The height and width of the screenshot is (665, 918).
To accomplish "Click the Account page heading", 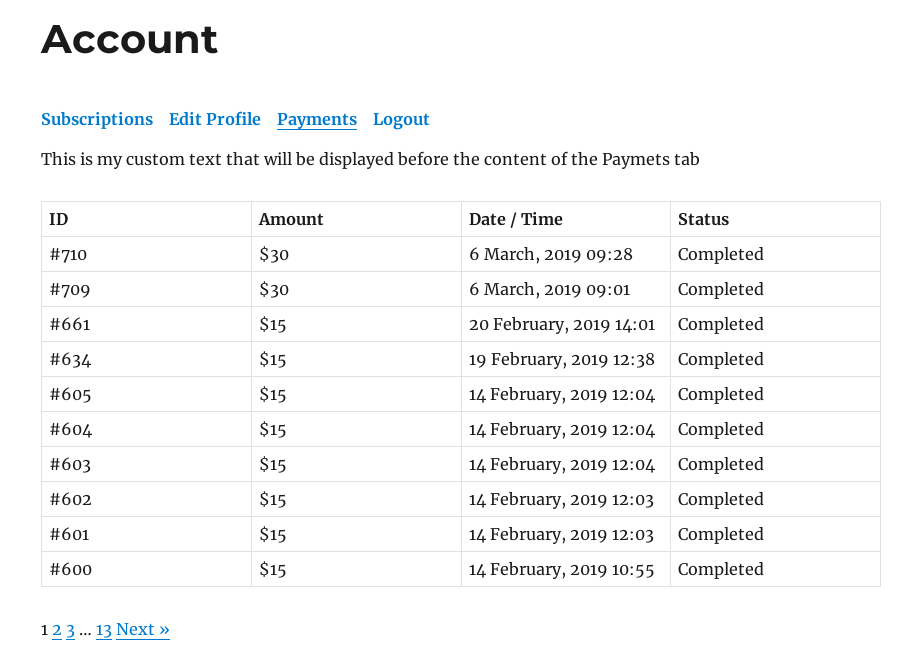I will click(x=129, y=40).
